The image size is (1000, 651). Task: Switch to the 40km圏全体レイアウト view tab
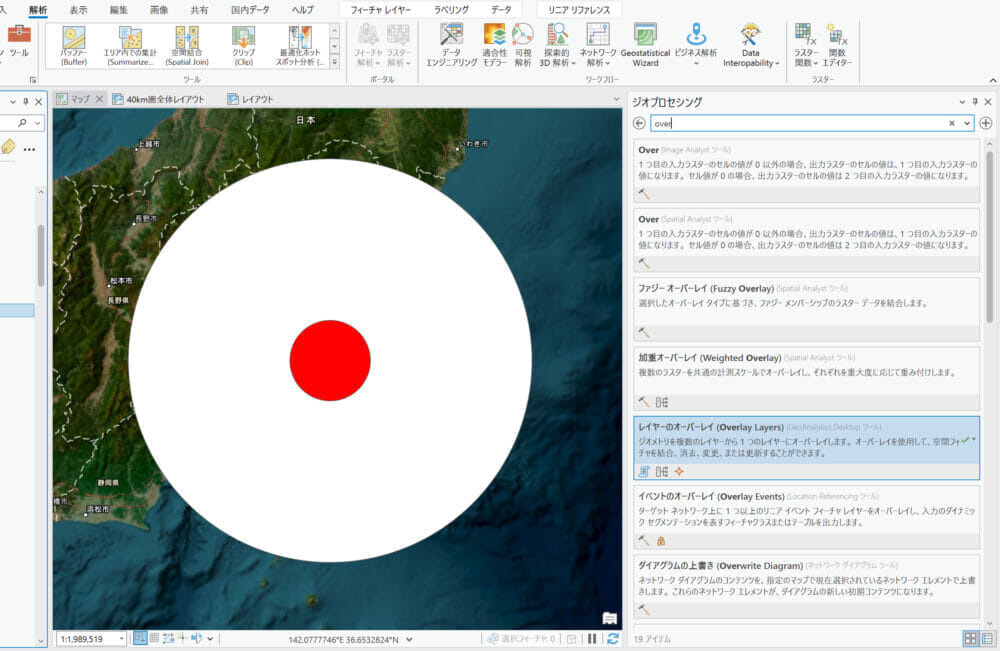pos(159,99)
